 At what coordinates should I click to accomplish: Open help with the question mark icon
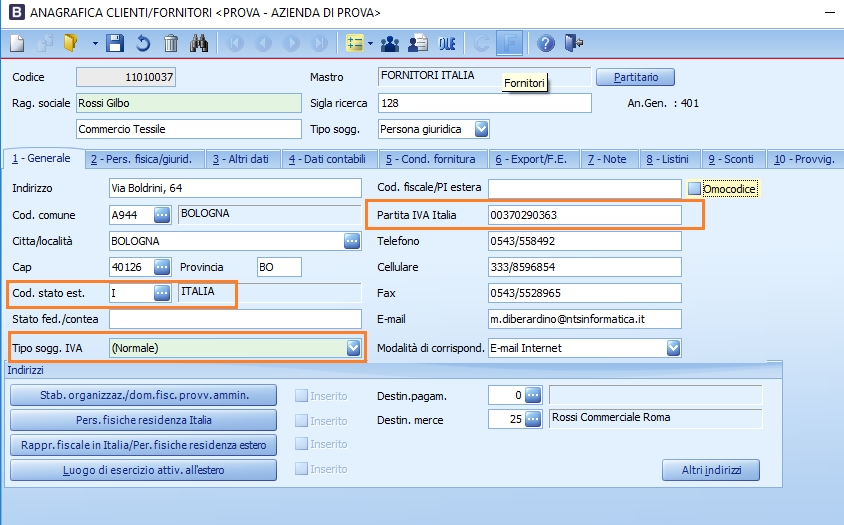pyautogui.click(x=545, y=43)
